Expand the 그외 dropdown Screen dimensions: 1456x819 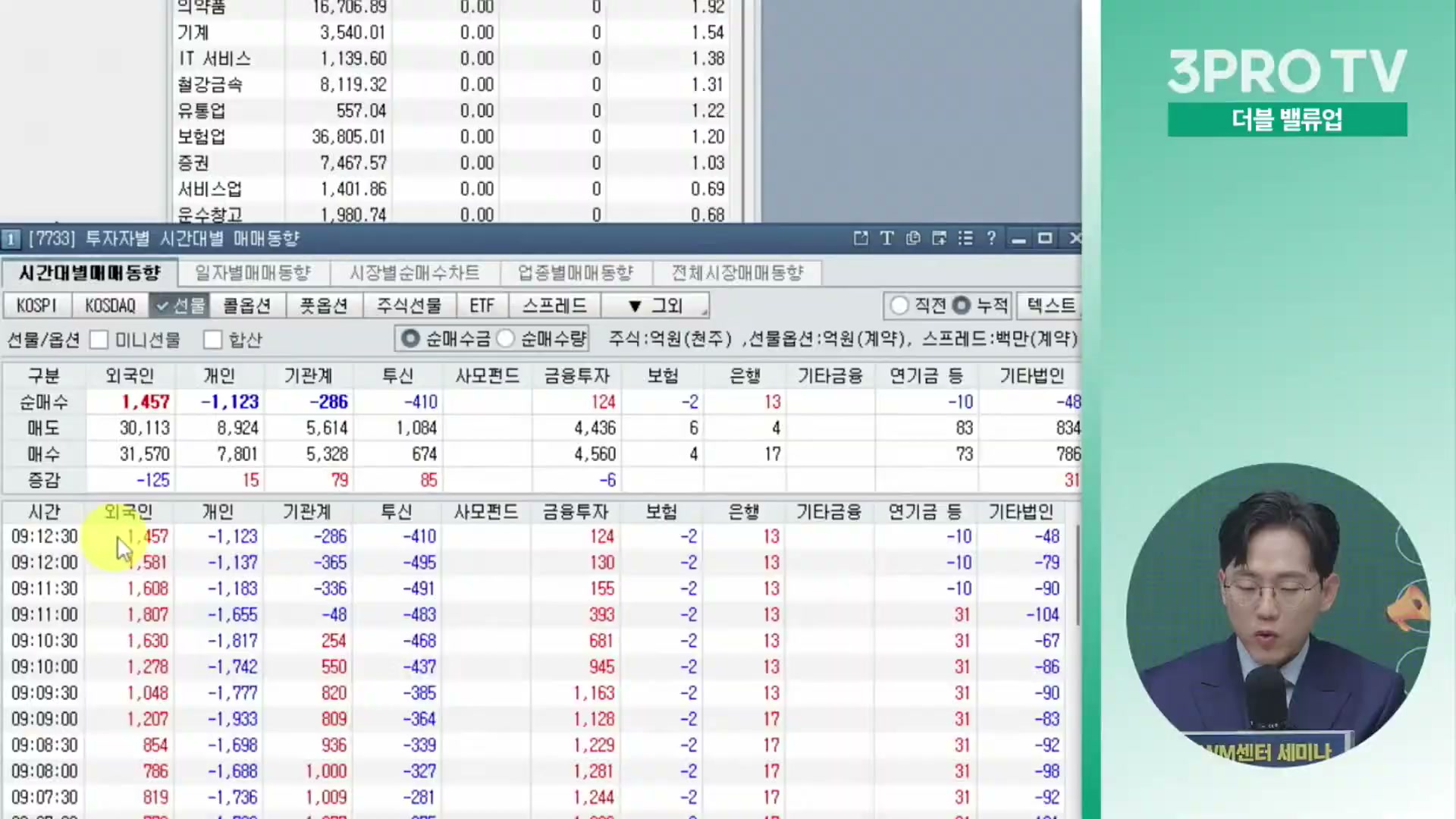tap(655, 306)
